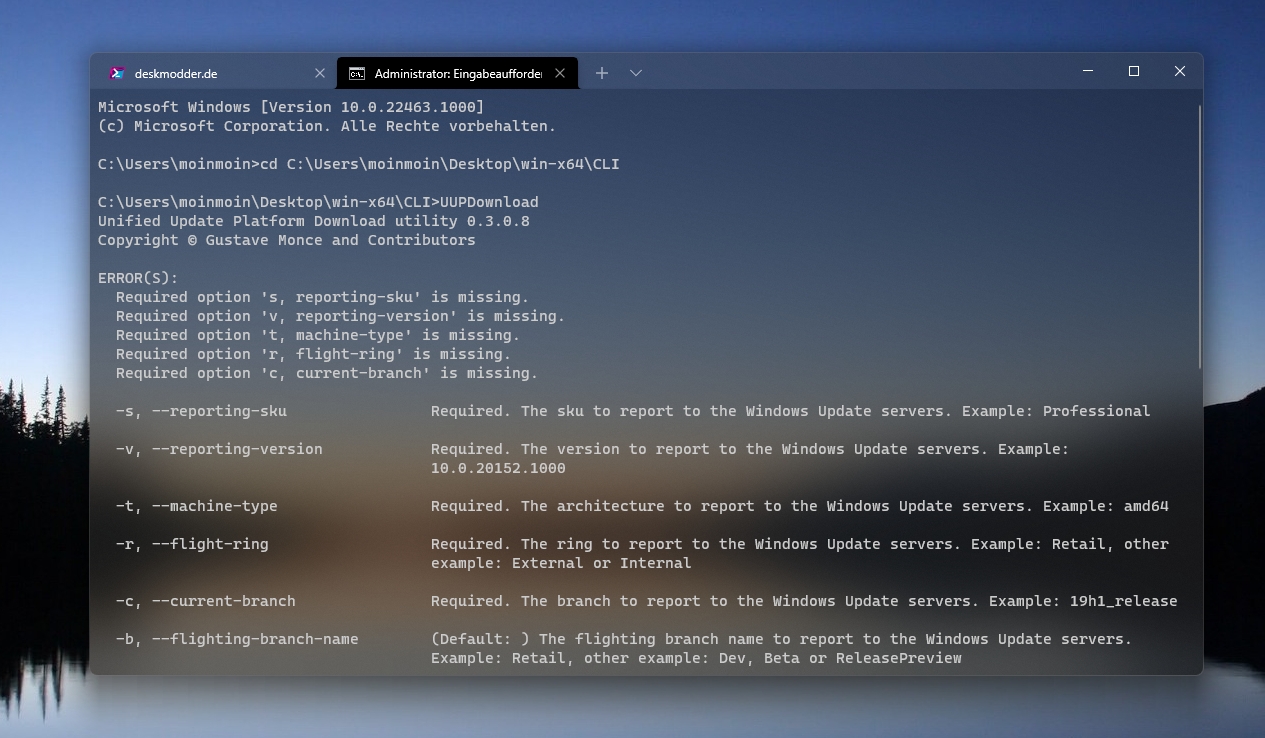1265x738 pixels.
Task: Click the X icon on the Administrator tab
Action: (560, 73)
